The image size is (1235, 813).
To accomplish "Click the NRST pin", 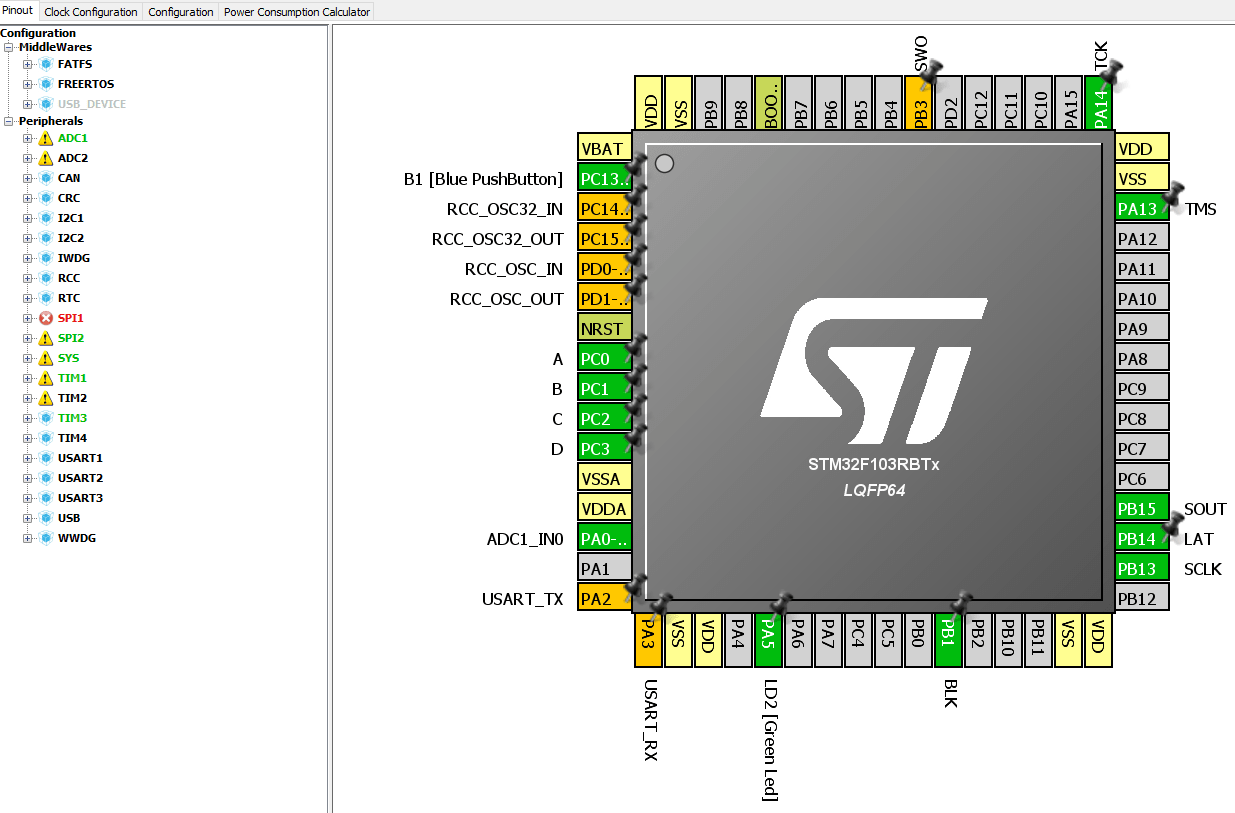I will [605, 329].
